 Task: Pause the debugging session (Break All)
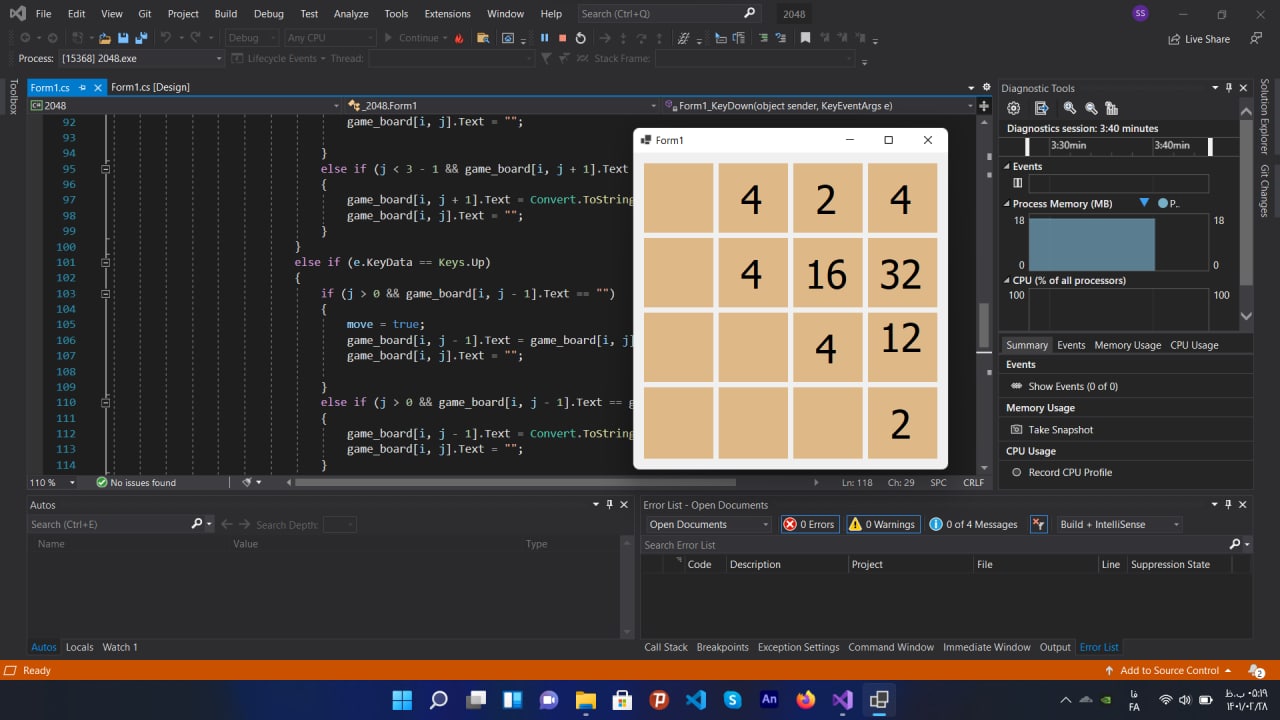click(x=545, y=38)
